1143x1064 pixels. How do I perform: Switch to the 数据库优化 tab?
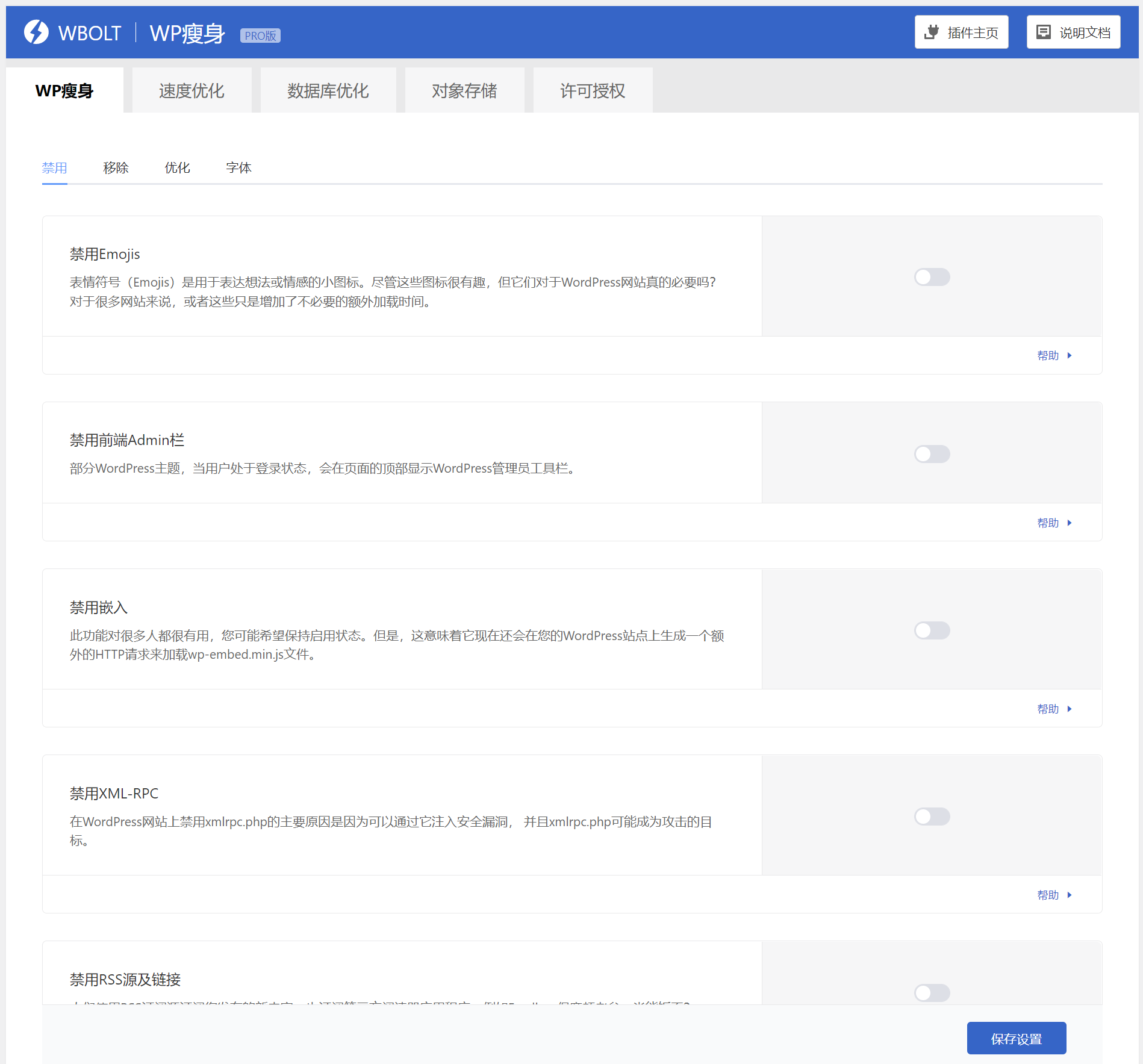(x=328, y=90)
